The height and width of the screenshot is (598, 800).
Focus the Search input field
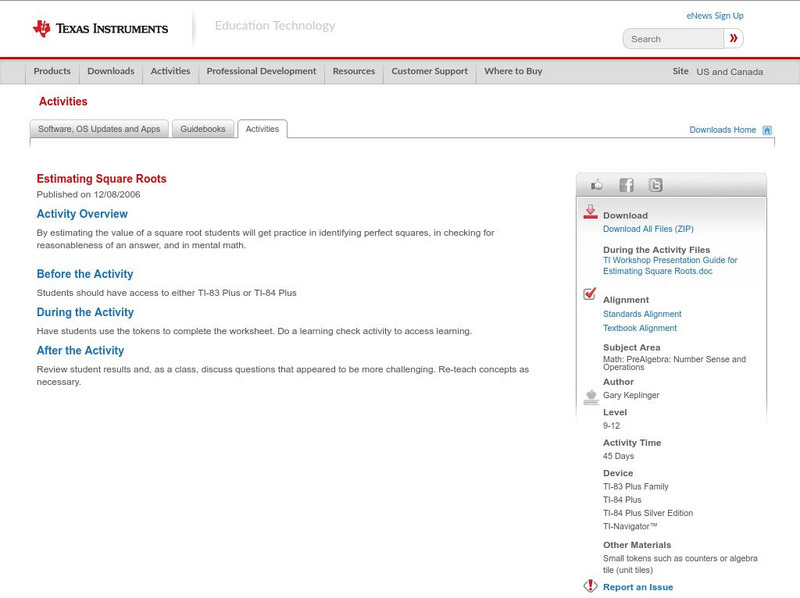(x=674, y=39)
